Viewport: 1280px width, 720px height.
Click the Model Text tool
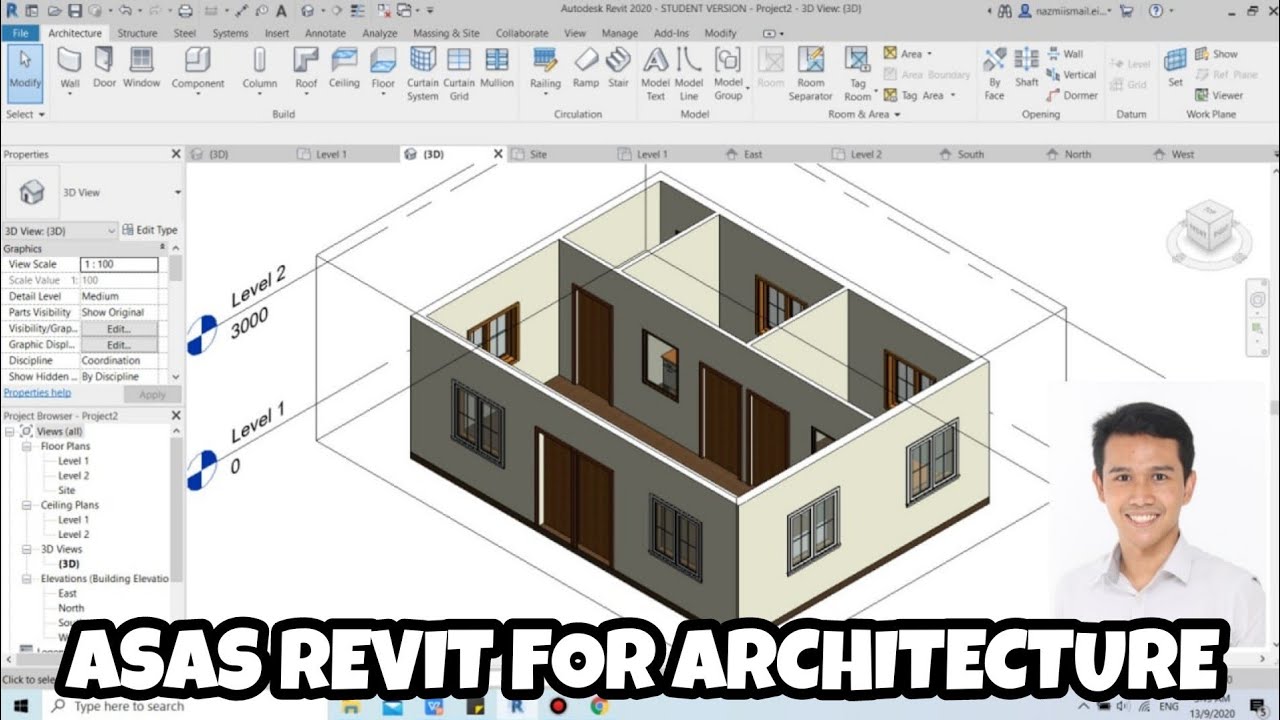coord(655,74)
